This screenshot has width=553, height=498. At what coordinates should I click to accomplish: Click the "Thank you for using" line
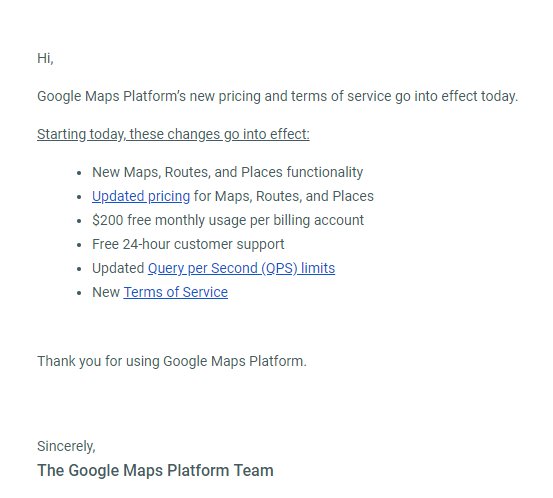pos(172,362)
